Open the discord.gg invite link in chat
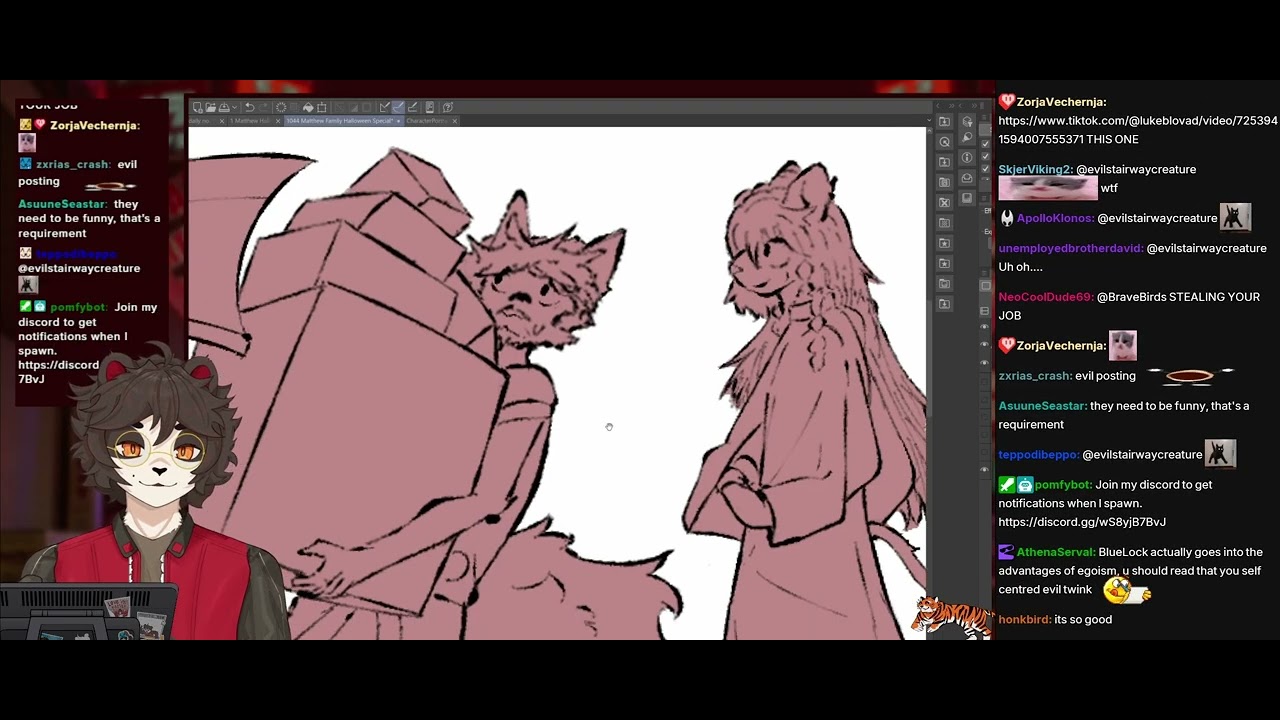1280x720 pixels. pyautogui.click(x=1082, y=522)
